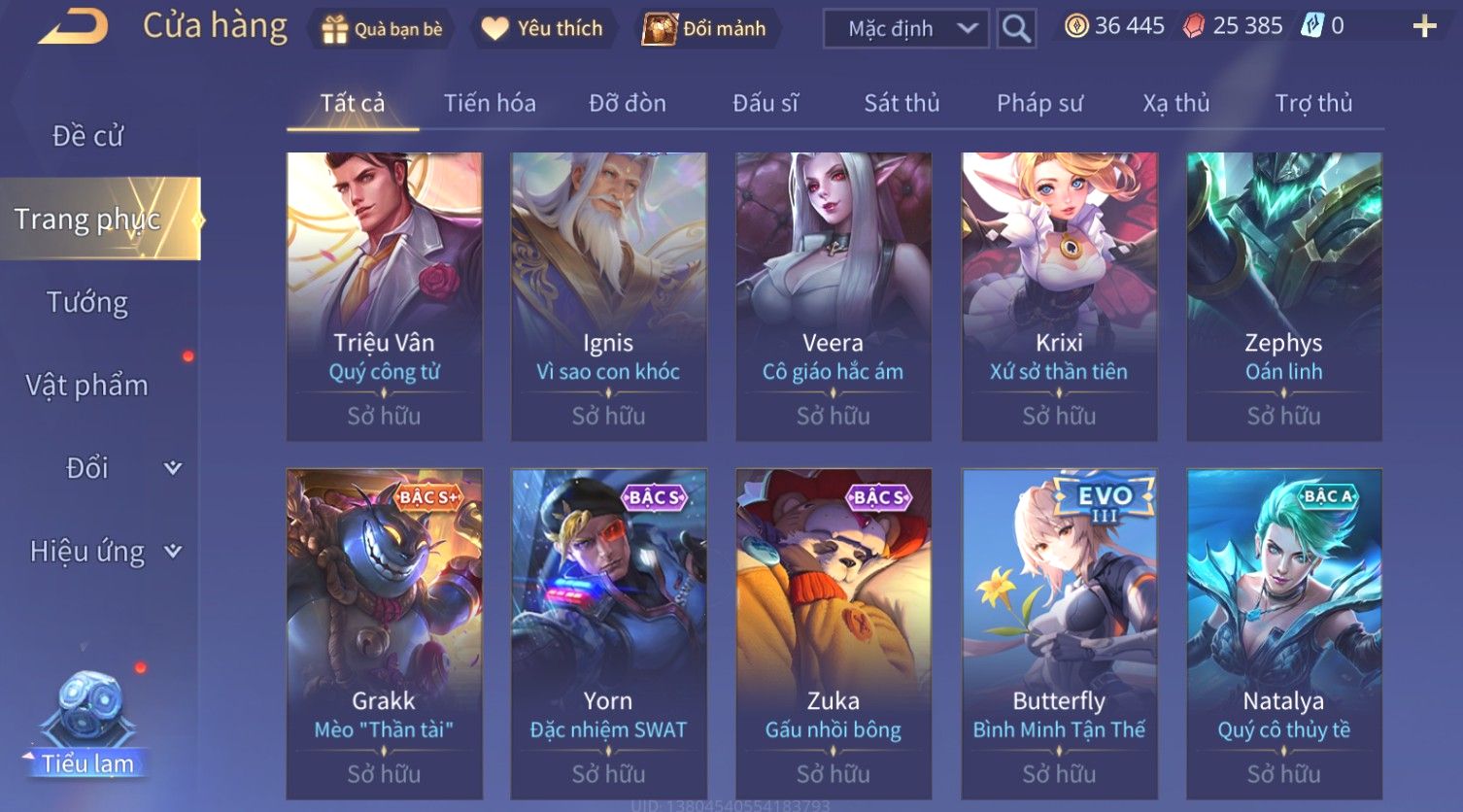Go to Đề cử section

pyautogui.click(x=87, y=136)
